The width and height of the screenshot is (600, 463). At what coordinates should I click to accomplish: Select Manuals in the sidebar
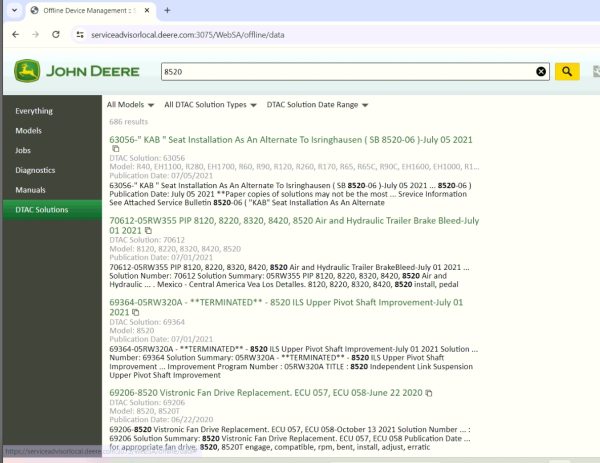click(30, 190)
